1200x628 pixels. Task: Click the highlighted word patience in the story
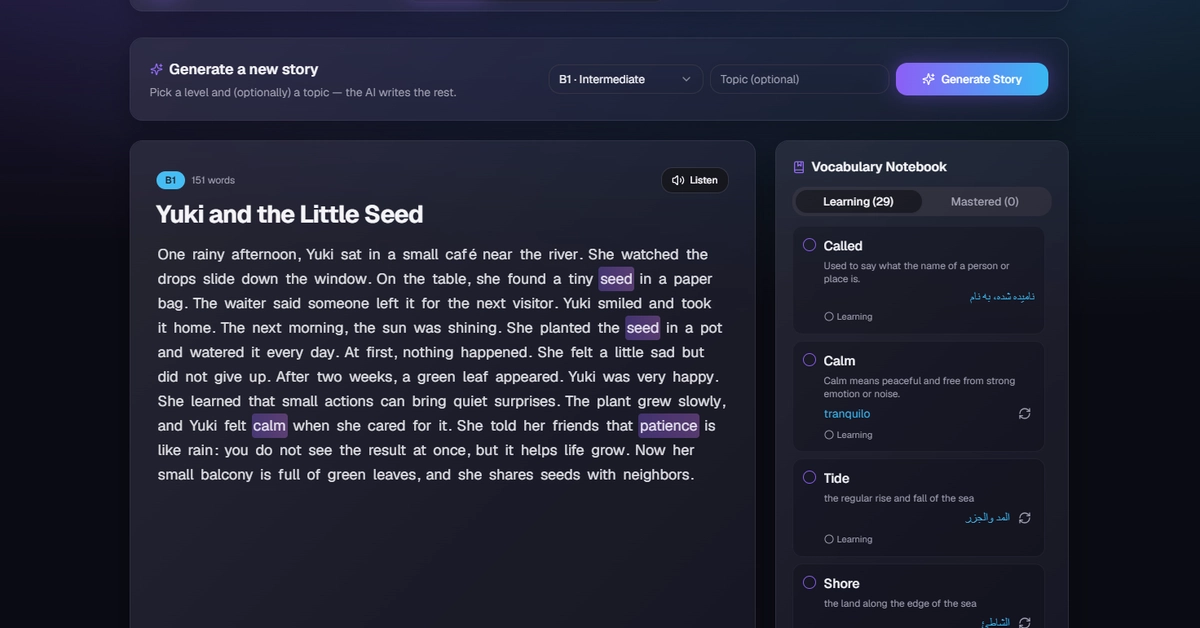tap(669, 426)
